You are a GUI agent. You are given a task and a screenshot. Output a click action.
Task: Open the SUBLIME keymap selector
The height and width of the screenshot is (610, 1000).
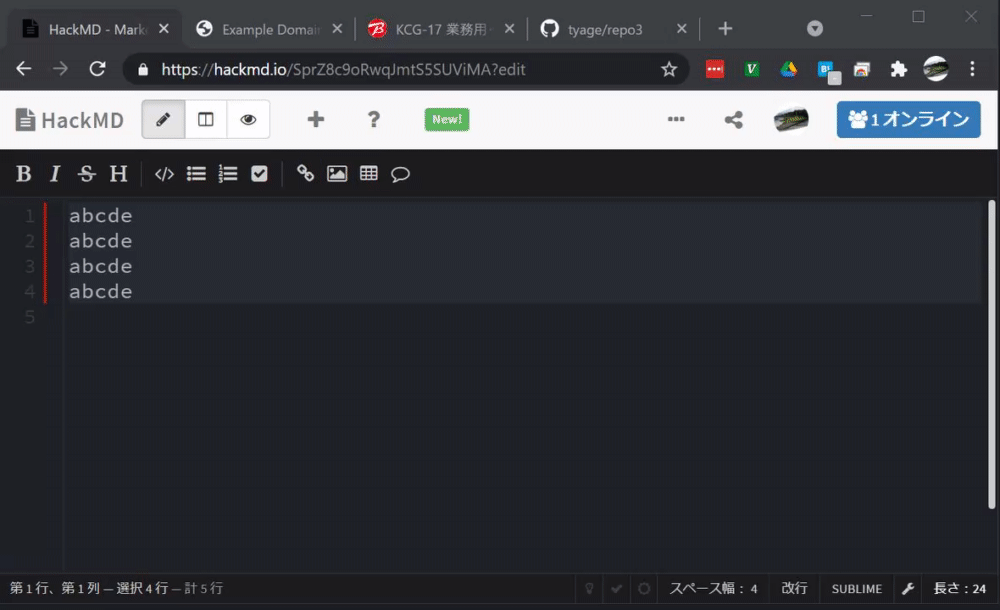856,588
